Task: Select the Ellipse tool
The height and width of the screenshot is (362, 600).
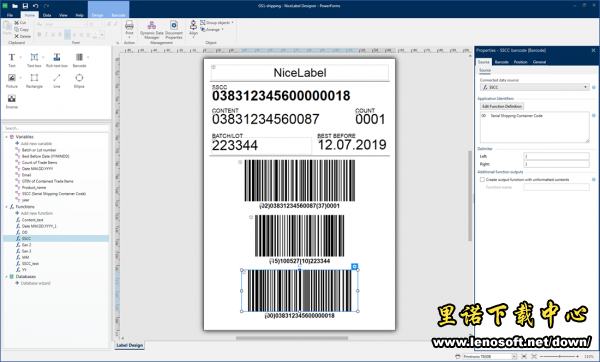Action: click(x=79, y=81)
